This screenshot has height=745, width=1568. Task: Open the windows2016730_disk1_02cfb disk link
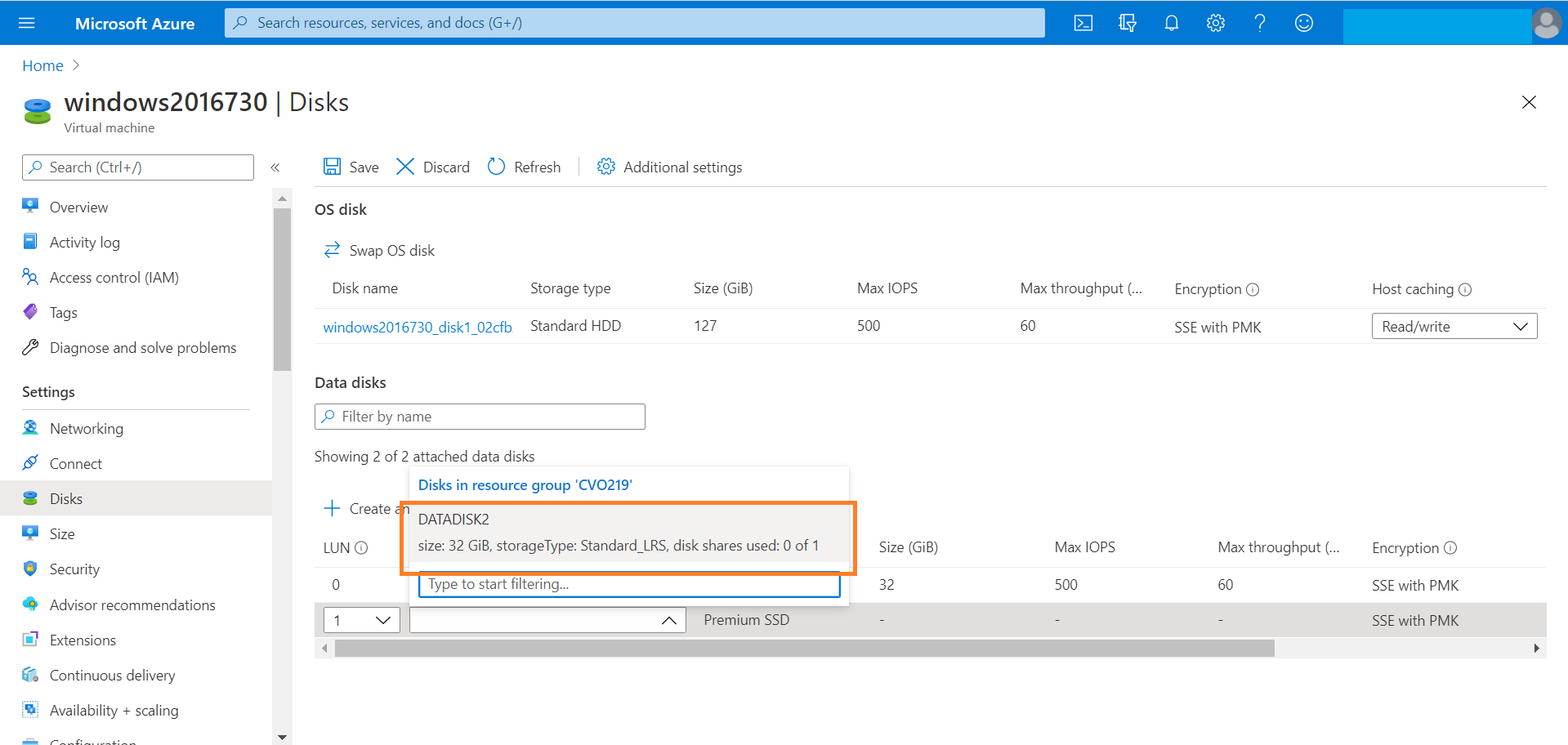click(x=418, y=328)
